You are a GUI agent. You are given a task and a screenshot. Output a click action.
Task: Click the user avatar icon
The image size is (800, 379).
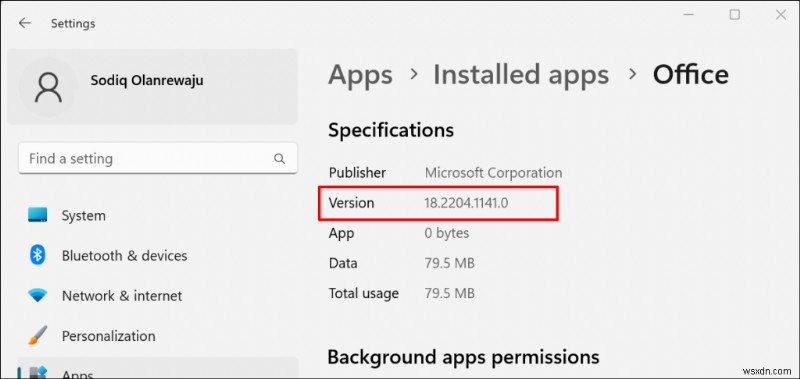coord(48,87)
